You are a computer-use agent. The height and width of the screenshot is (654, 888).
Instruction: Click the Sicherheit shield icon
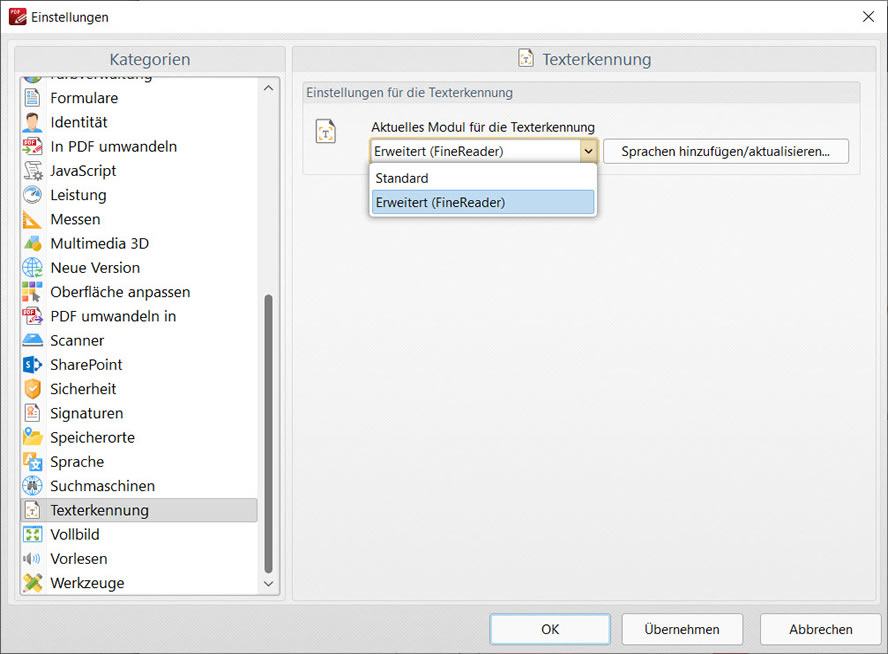click(x=32, y=389)
